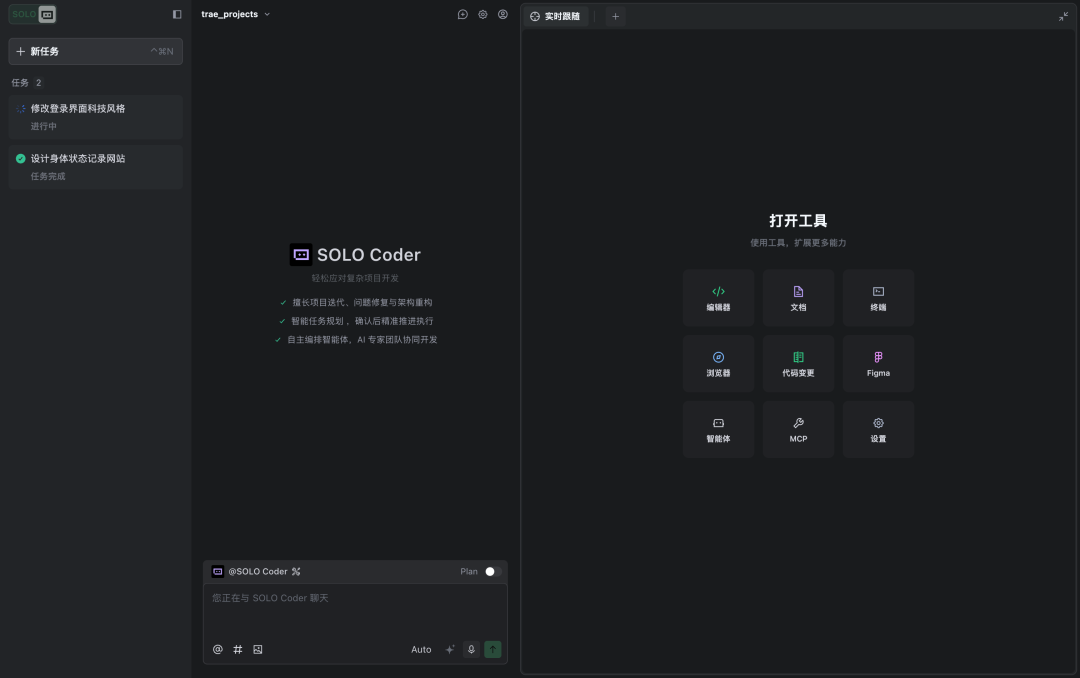
Task: Open the 编辑器 (editor) tool
Action: [718, 298]
